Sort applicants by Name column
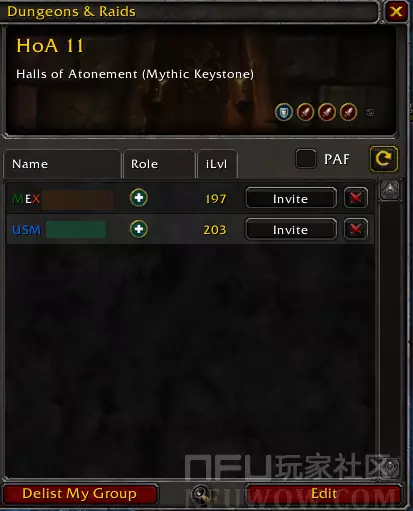413x511 pixels. click(62, 164)
